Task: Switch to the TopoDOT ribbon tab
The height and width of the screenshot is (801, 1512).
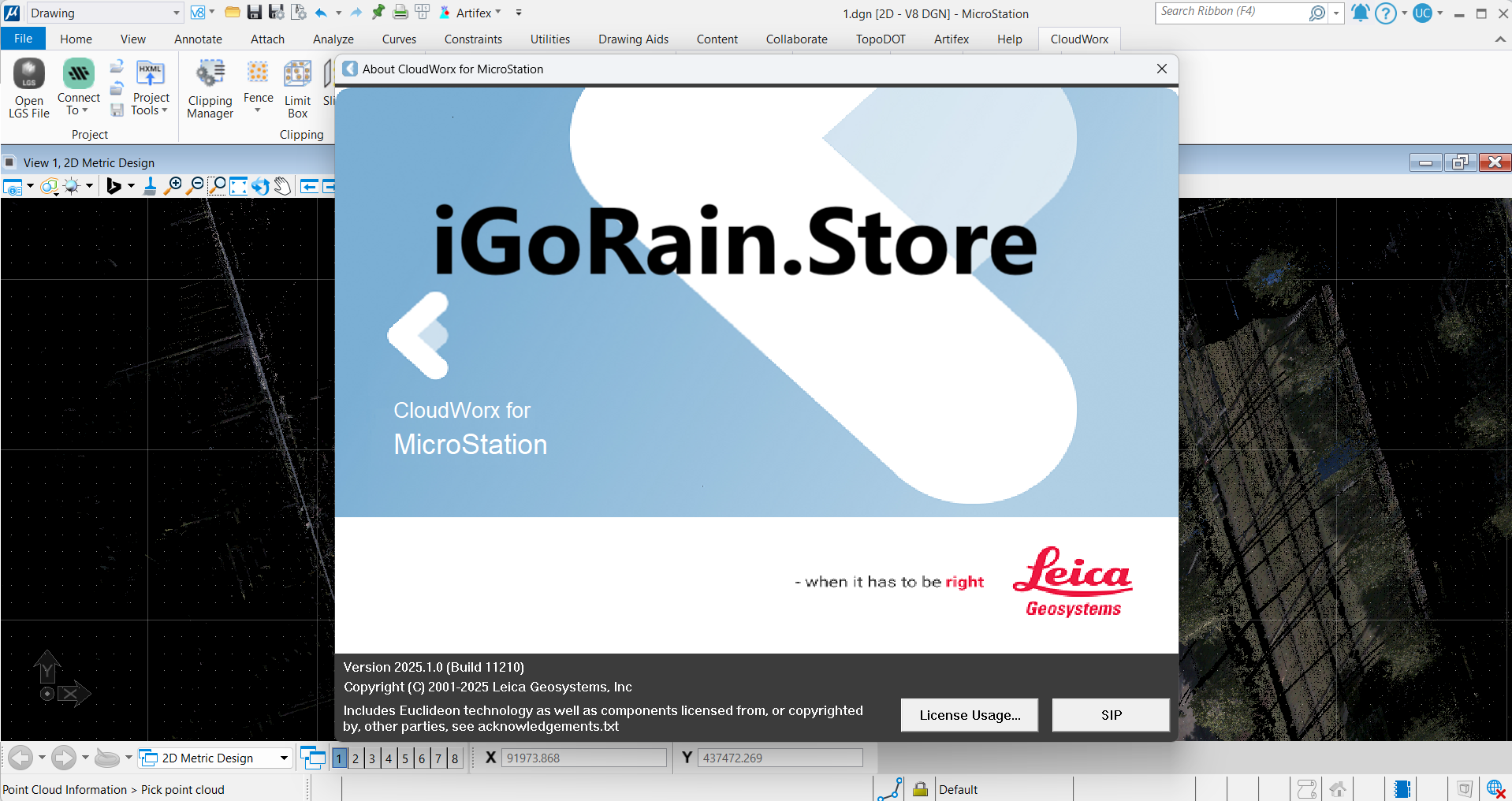Action: (x=881, y=39)
